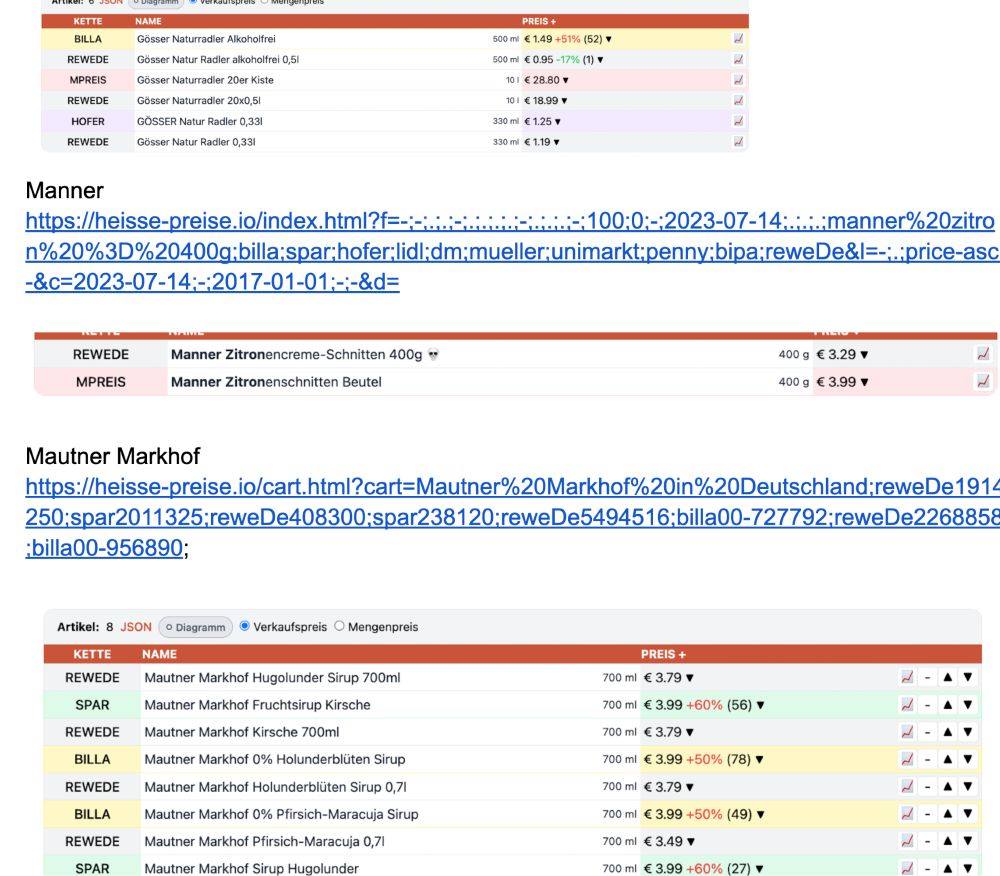This screenshot has width=1000, height=876.
Task: Sort Mautner Markhof table by PREIS + header
Action: 663,654
